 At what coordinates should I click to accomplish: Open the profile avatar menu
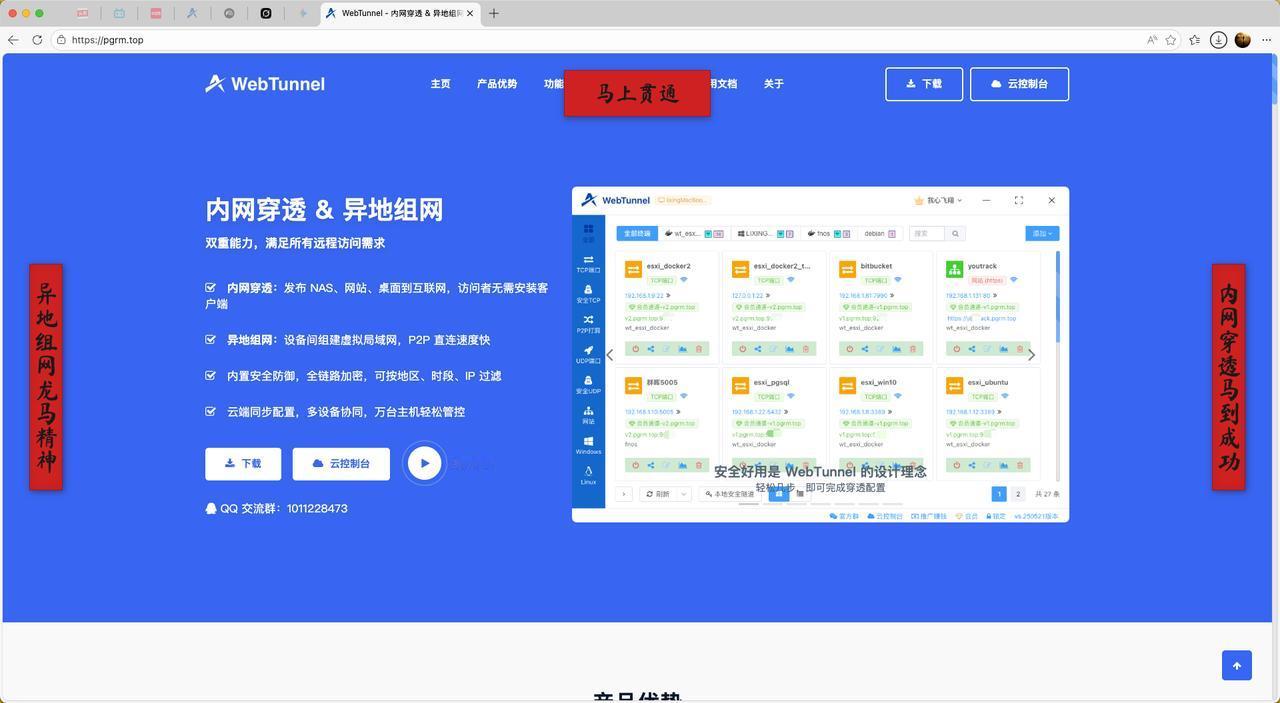click(x=1243, y=40)
